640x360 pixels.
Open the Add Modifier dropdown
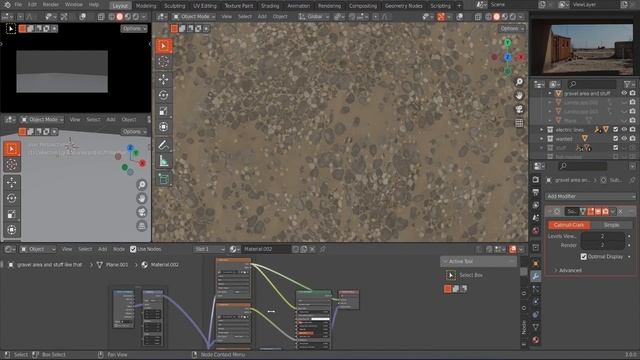[590, 196]
